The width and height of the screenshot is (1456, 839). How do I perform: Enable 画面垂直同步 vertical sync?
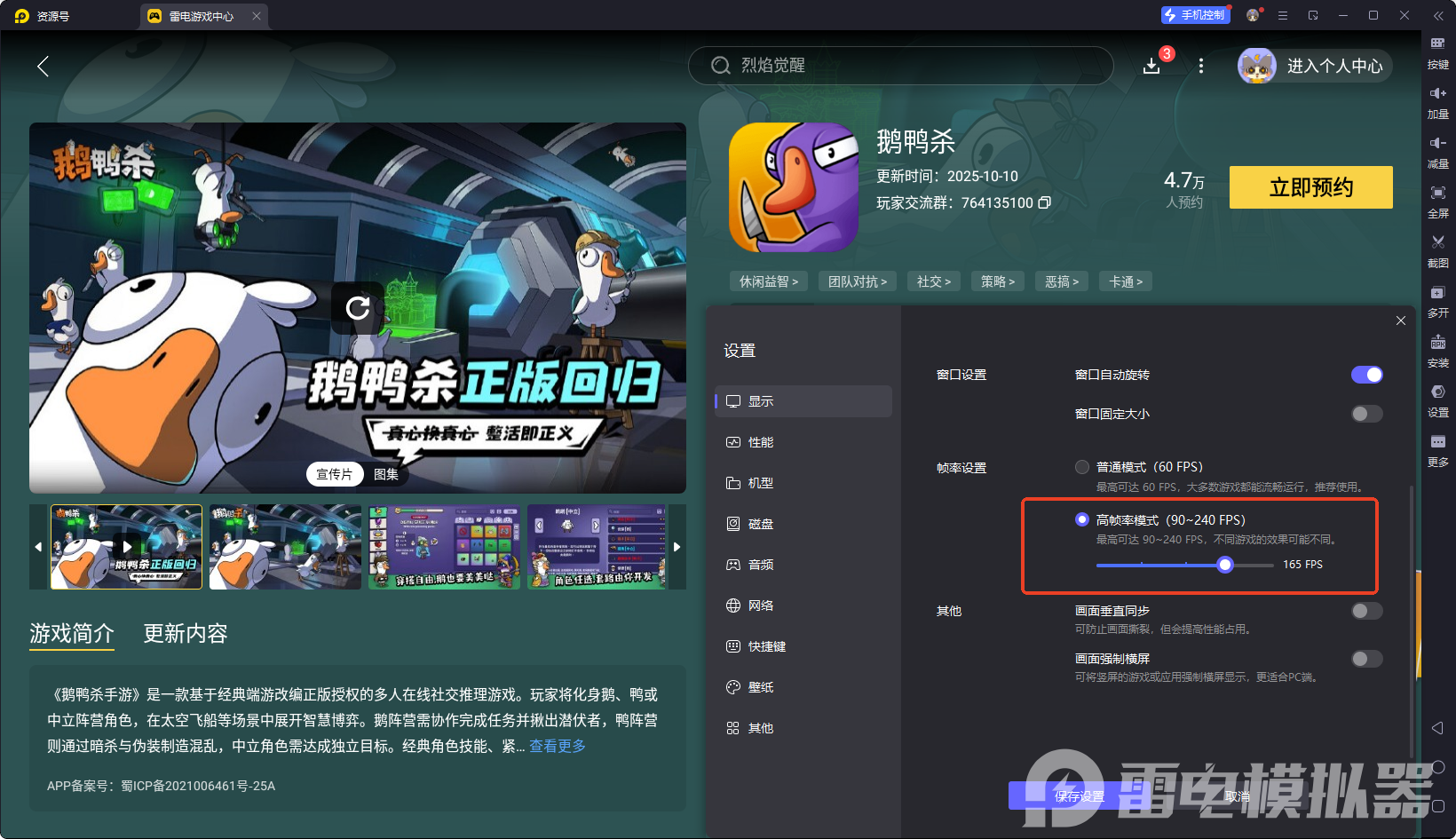[1366, 611]
